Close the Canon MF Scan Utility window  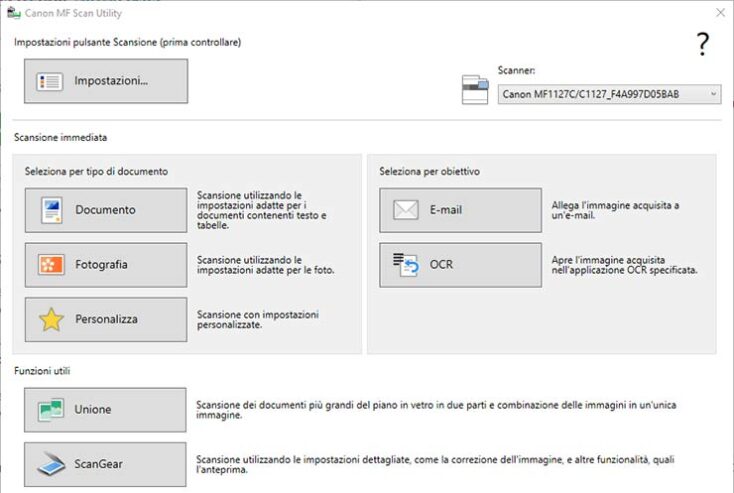pos(719,13)
